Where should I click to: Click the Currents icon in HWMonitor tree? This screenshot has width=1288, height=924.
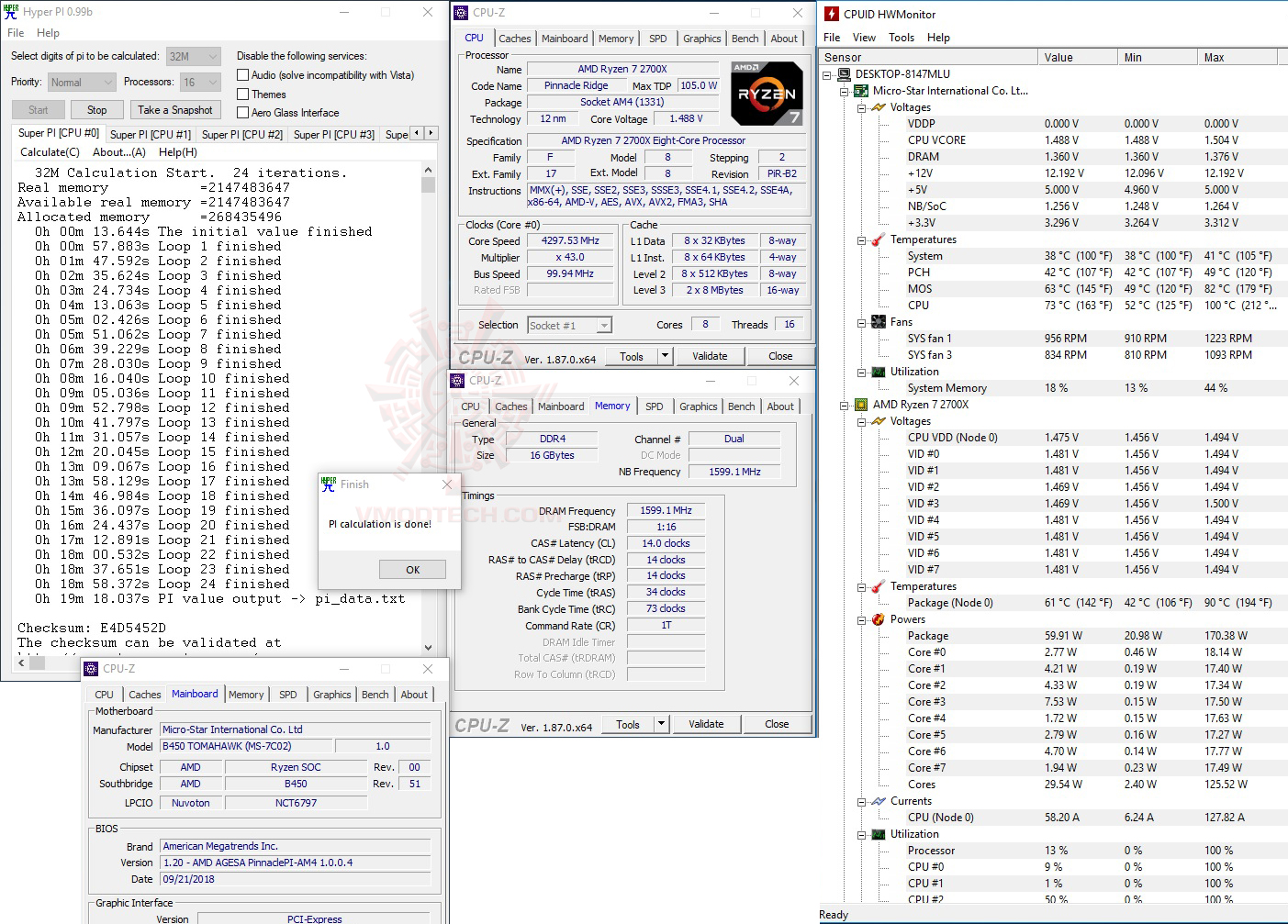879,800
